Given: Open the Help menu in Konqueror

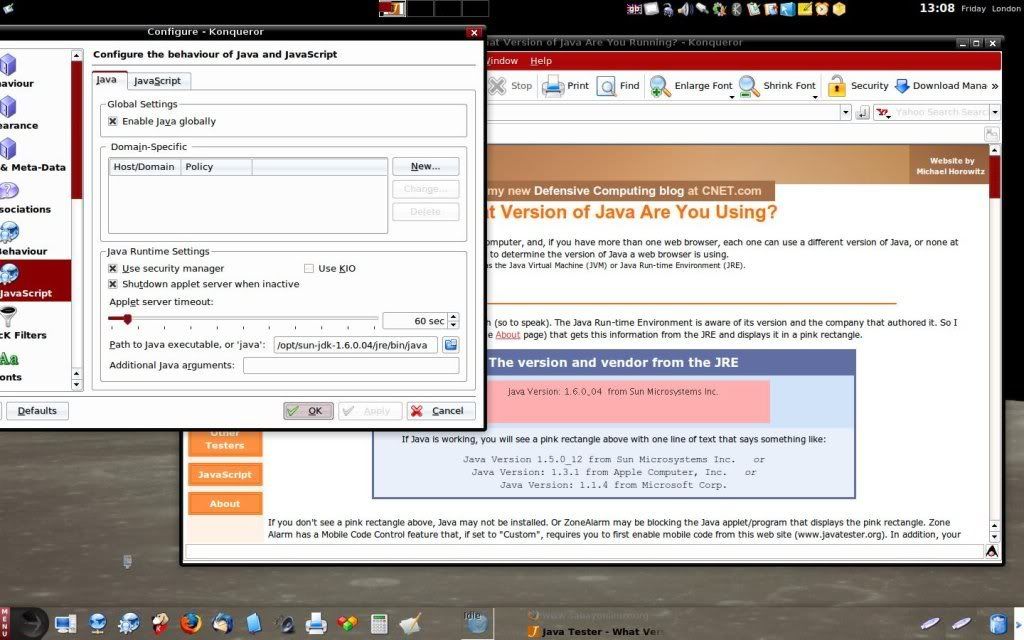Looking at the screenshot, I should [541, 61].
